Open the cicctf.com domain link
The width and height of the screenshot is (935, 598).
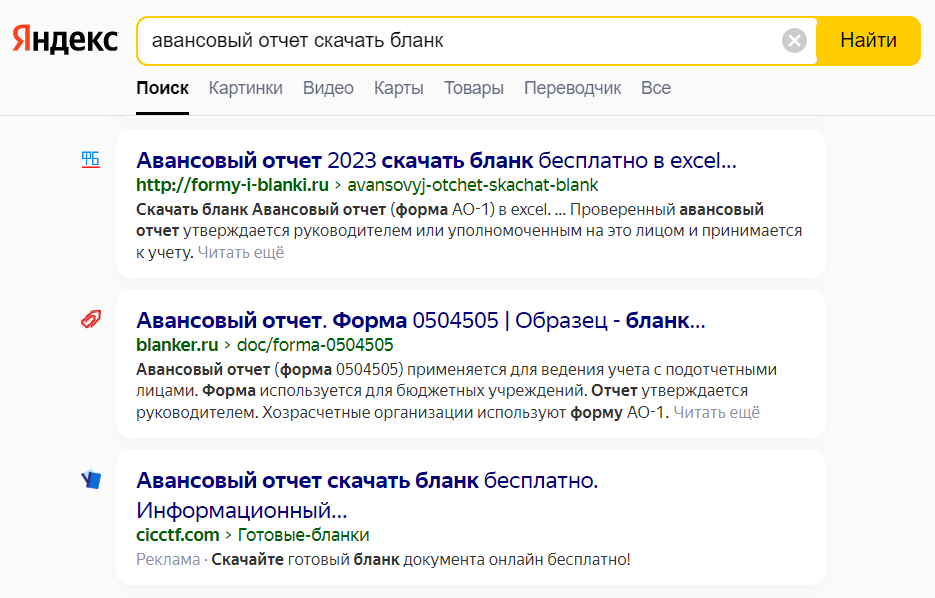pyautogui.click(x=178, y=535)
